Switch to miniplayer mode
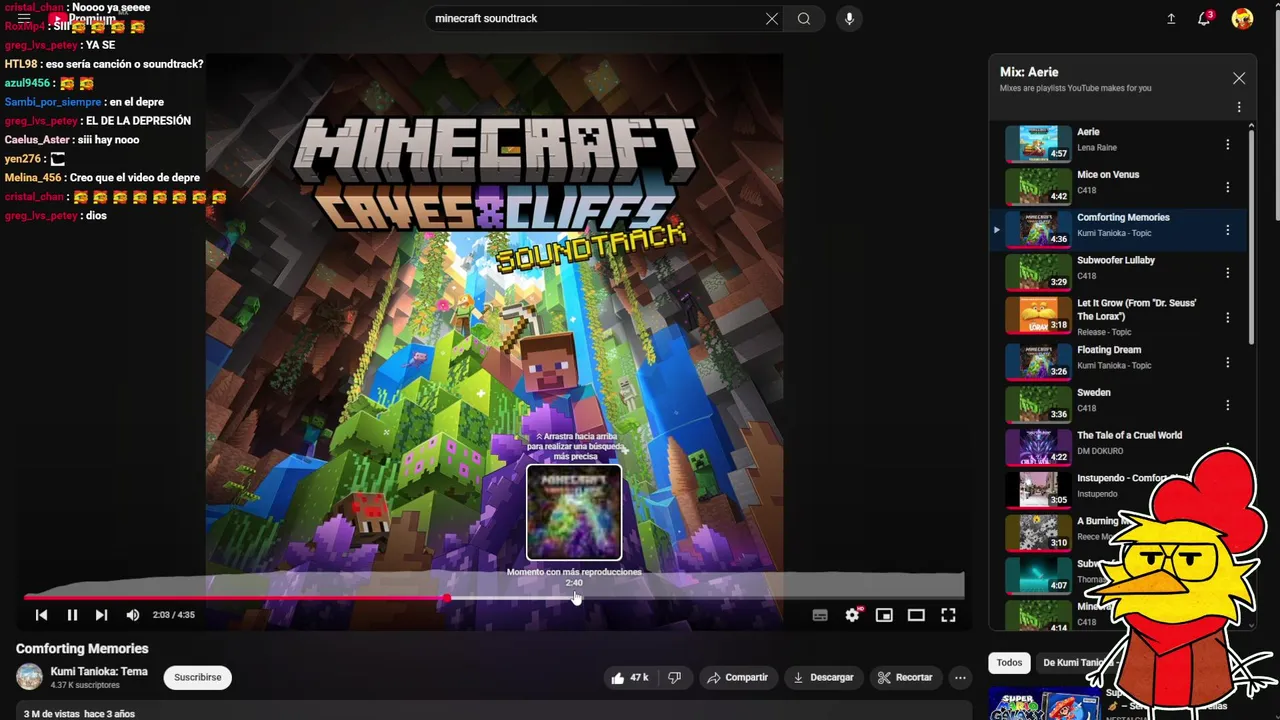The image size is (1280, 720). tap(884, 615)
